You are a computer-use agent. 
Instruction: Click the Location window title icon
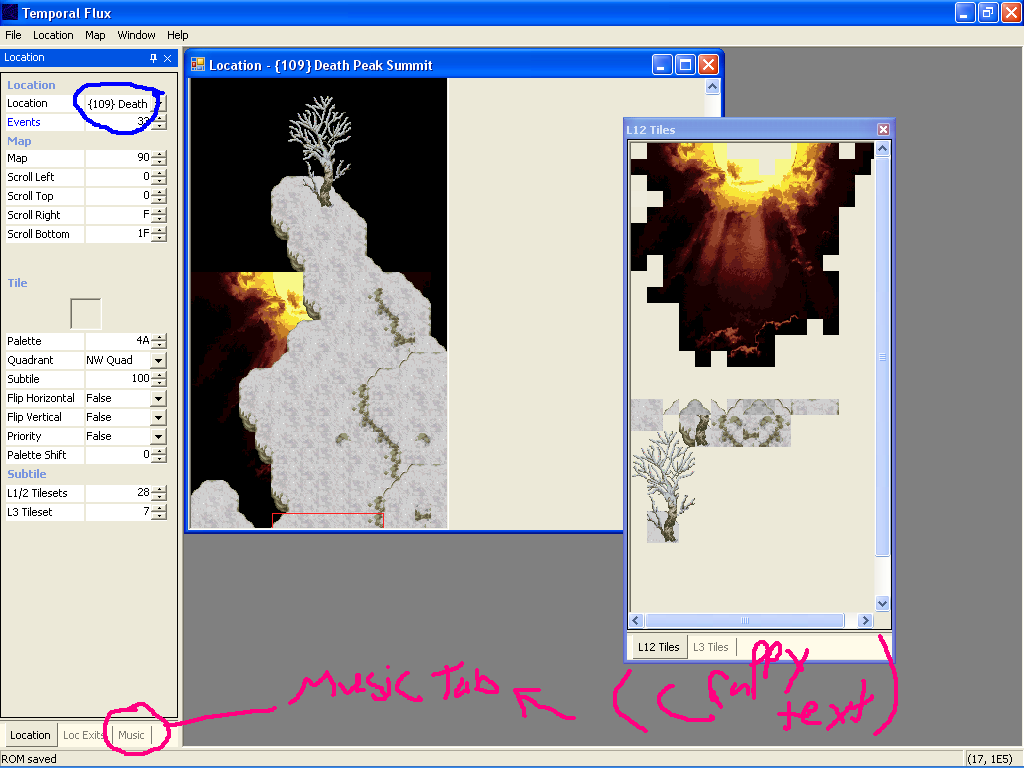point(198,65)
